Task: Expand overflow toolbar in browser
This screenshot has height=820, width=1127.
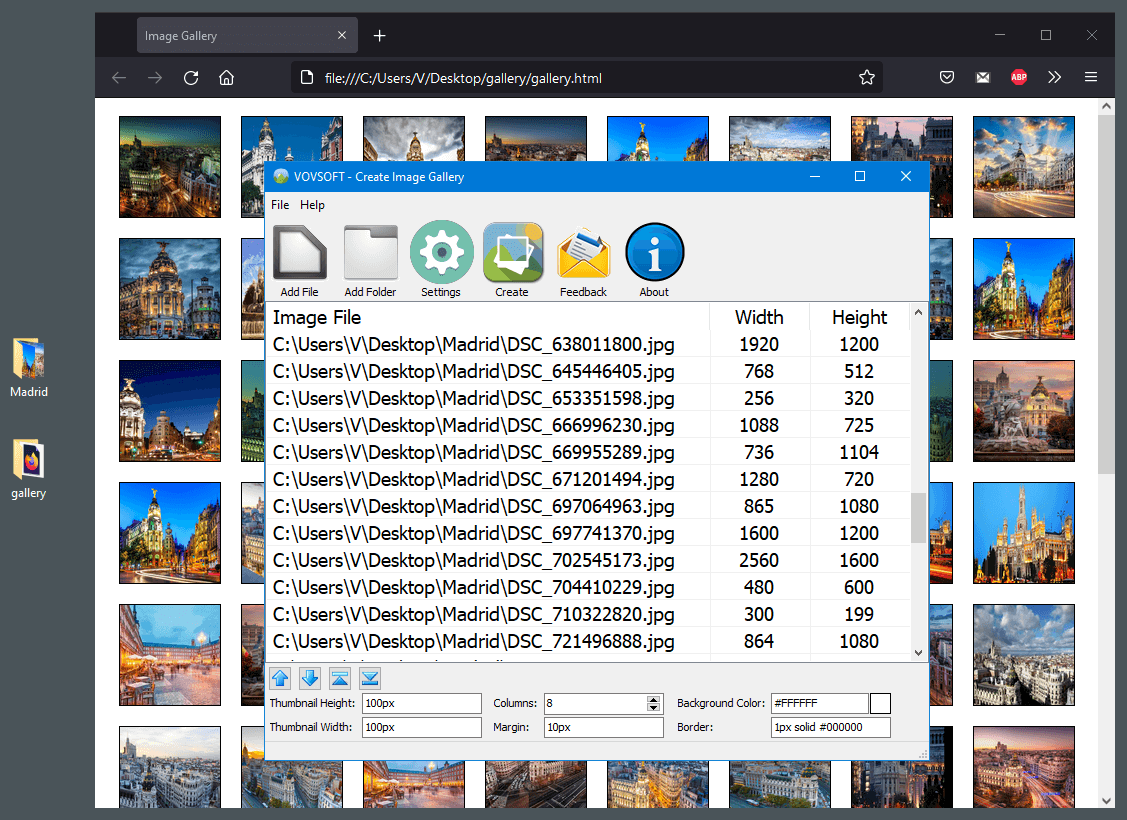Action: pos(1055,77)
